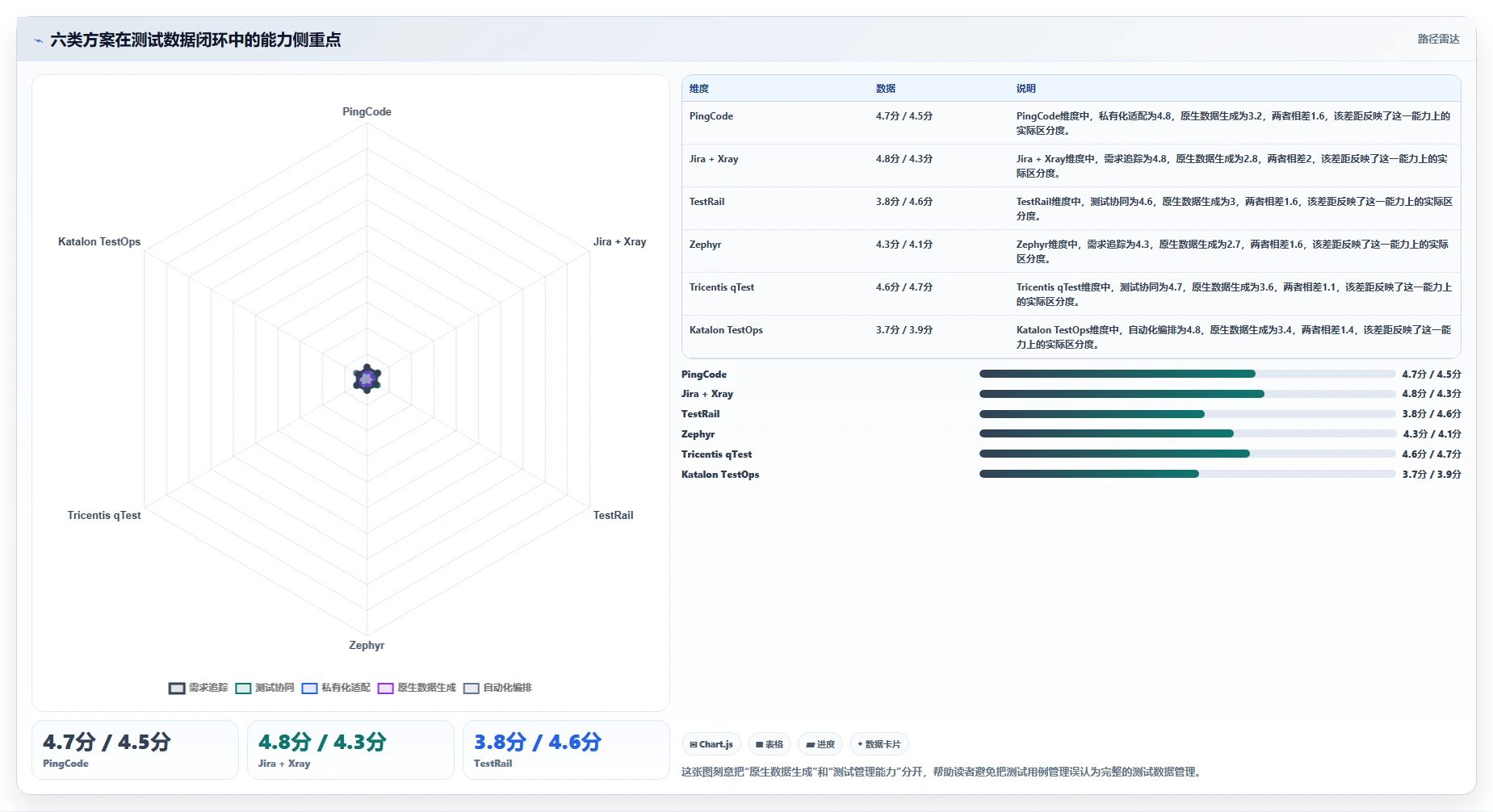The height and width of the screenshot is (812, 1493).
Task: Click the Tricentis qTest维度中 description text
Action: point(1234,294)
